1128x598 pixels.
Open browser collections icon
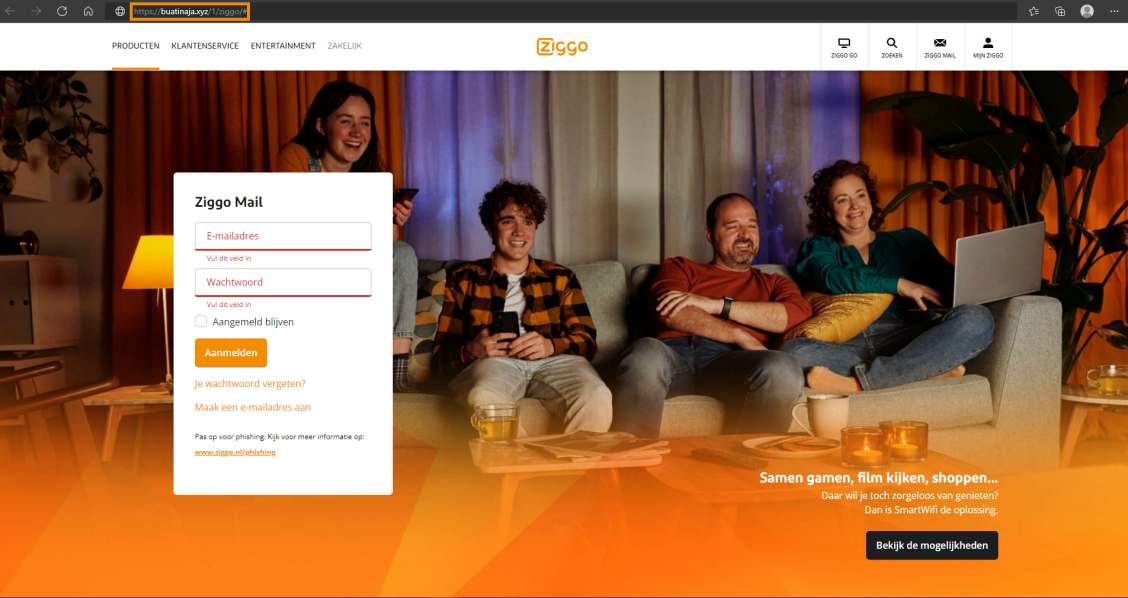click(1060, 12)
